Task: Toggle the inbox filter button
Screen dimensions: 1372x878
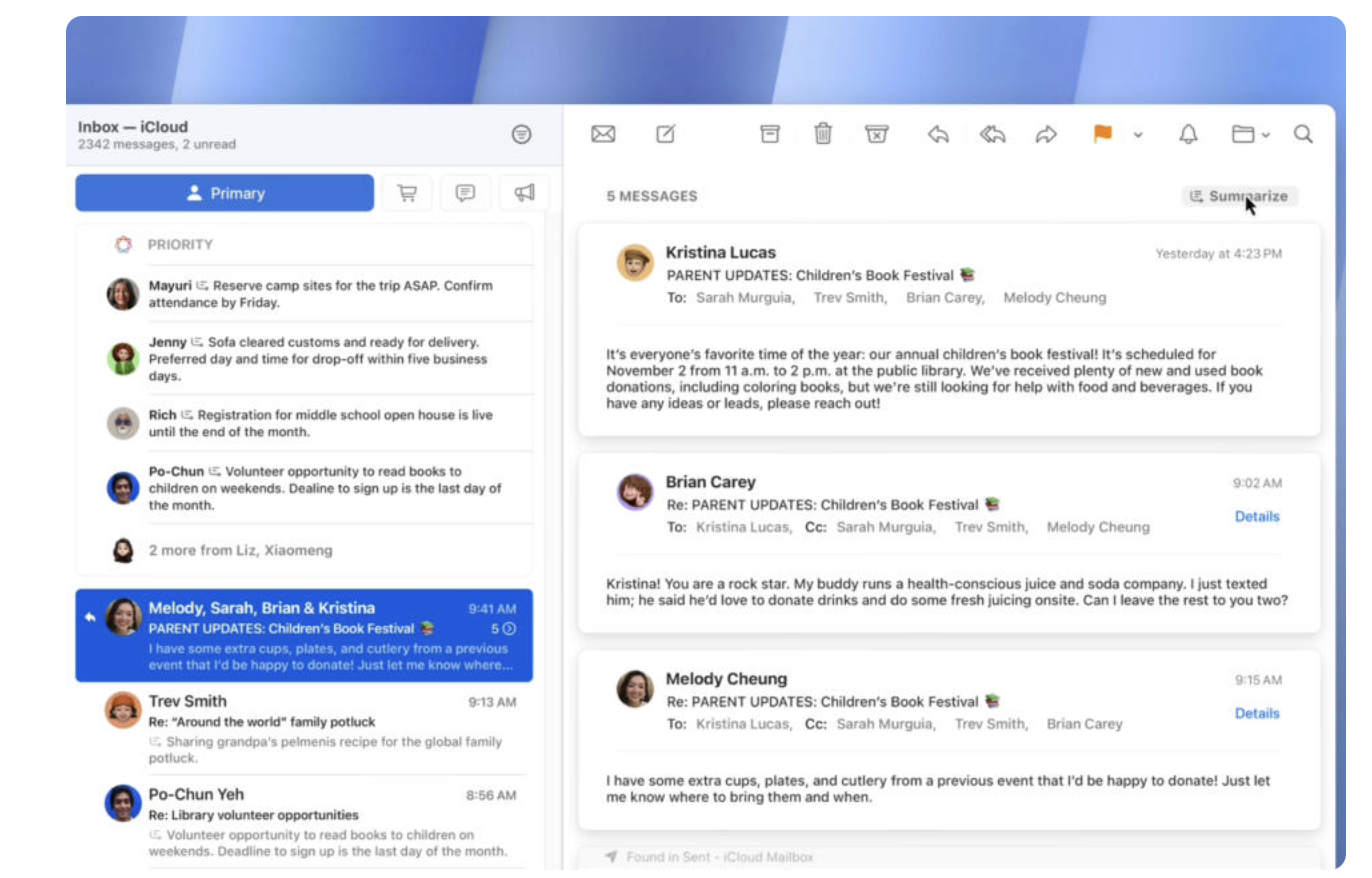Action: [x=521, y=134]
